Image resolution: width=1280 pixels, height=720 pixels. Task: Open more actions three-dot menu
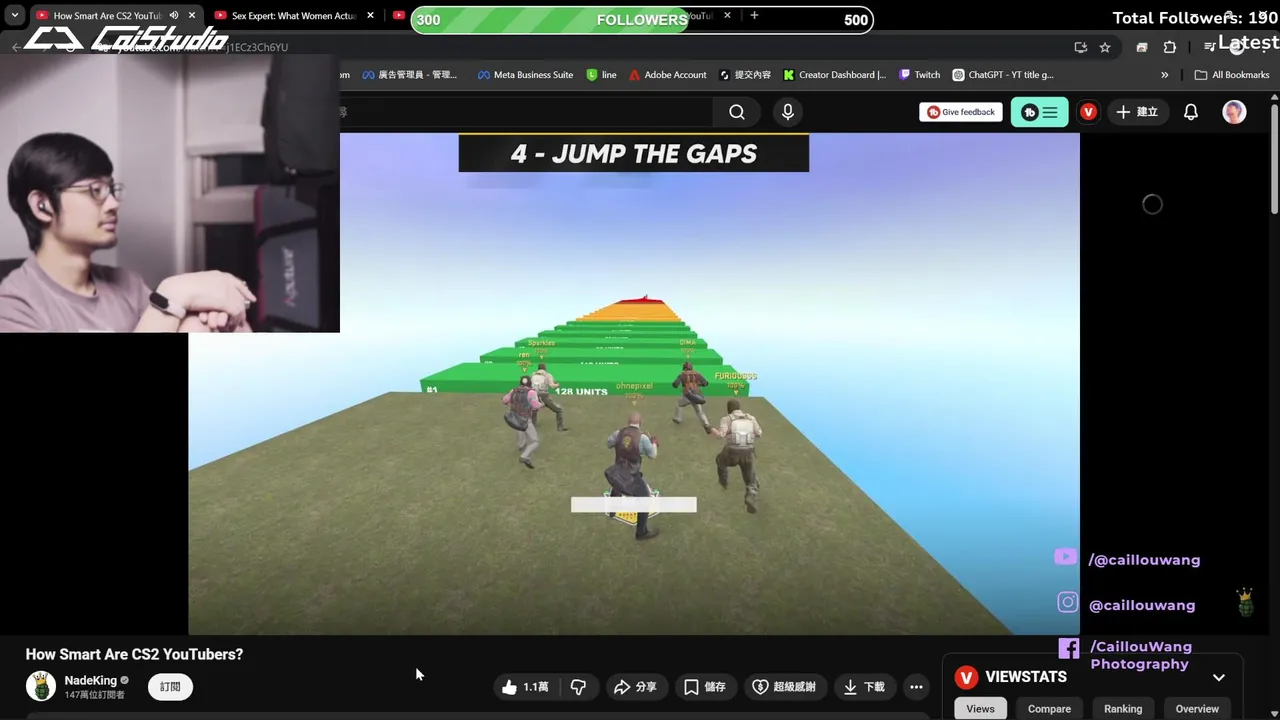pos(916,687)
